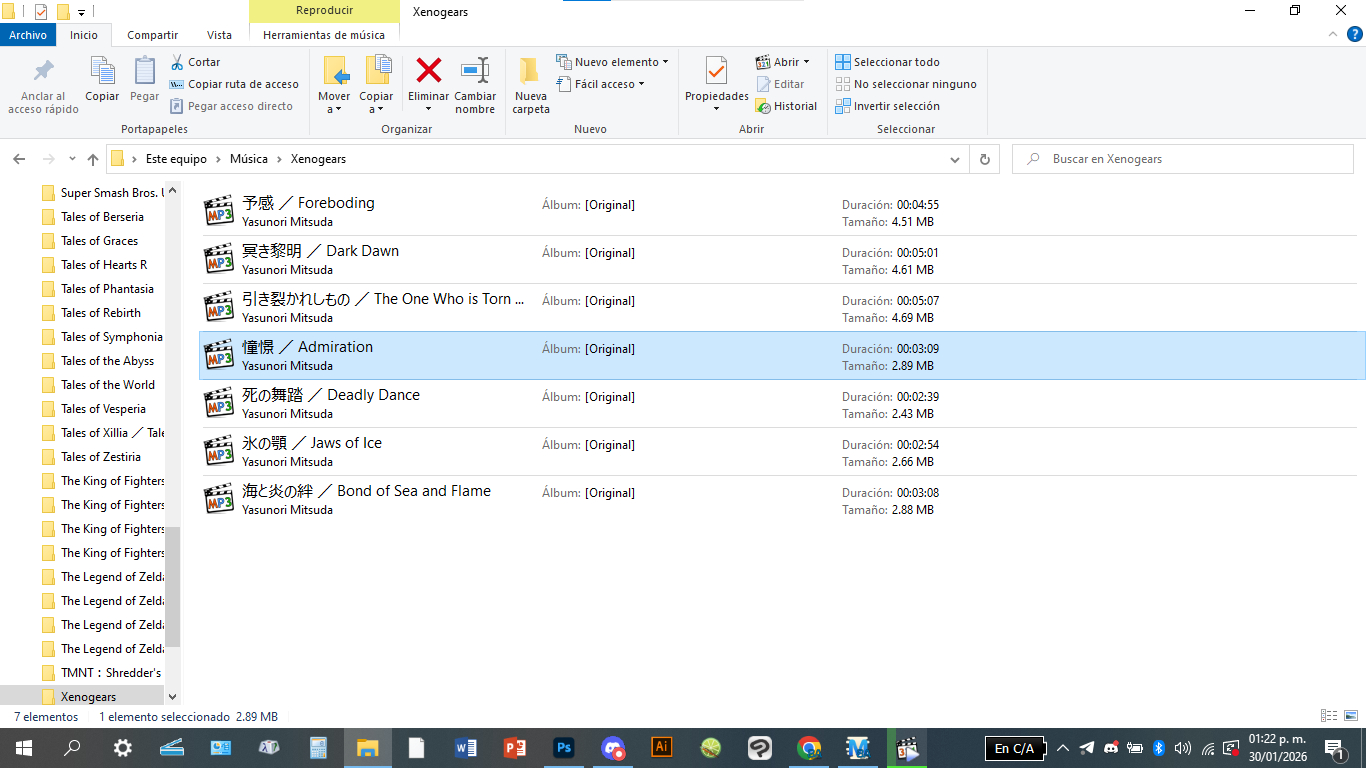This screenshot has width=1366, height=768.
Task: Switch to large thumbnails view icon
Action: pos(1351,716)
